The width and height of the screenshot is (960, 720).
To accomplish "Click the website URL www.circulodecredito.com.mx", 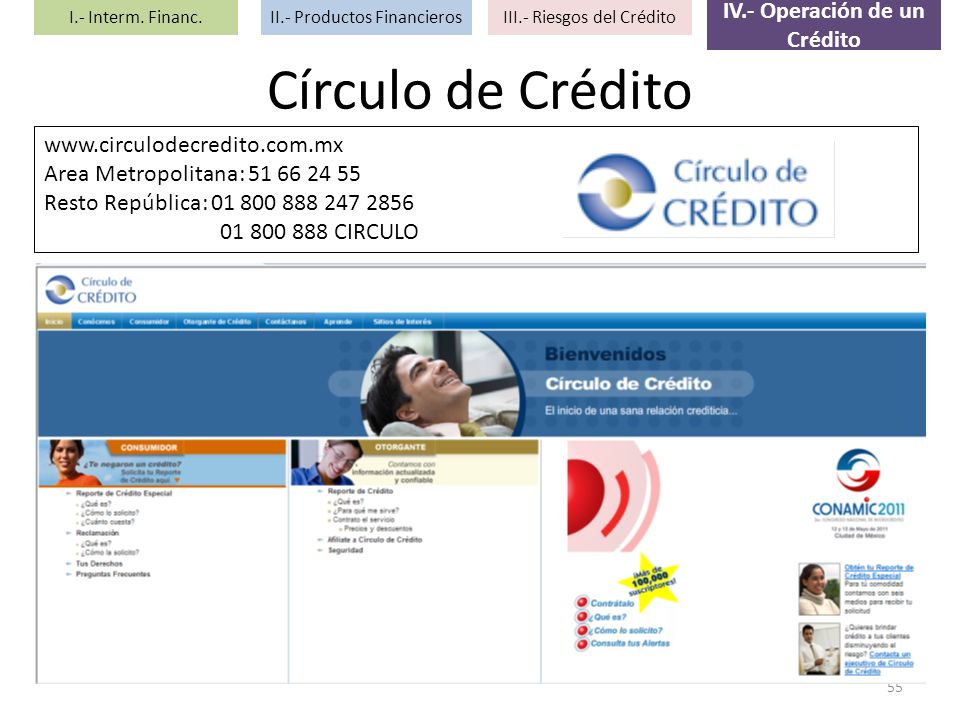I will [x=193, y=145].
